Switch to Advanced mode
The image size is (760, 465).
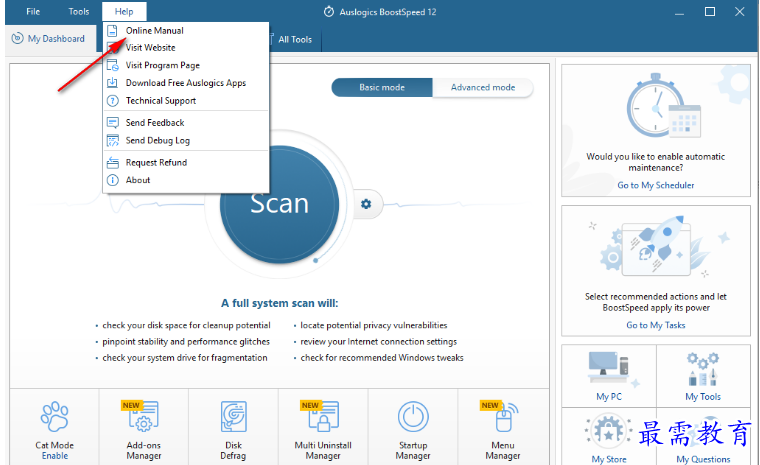[x=483, y=88]
